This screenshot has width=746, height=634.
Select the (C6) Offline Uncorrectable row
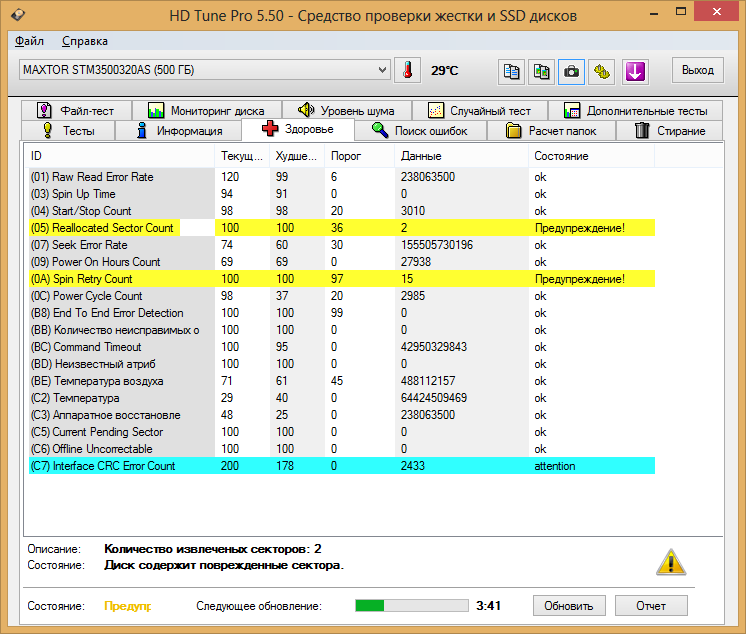342,449
